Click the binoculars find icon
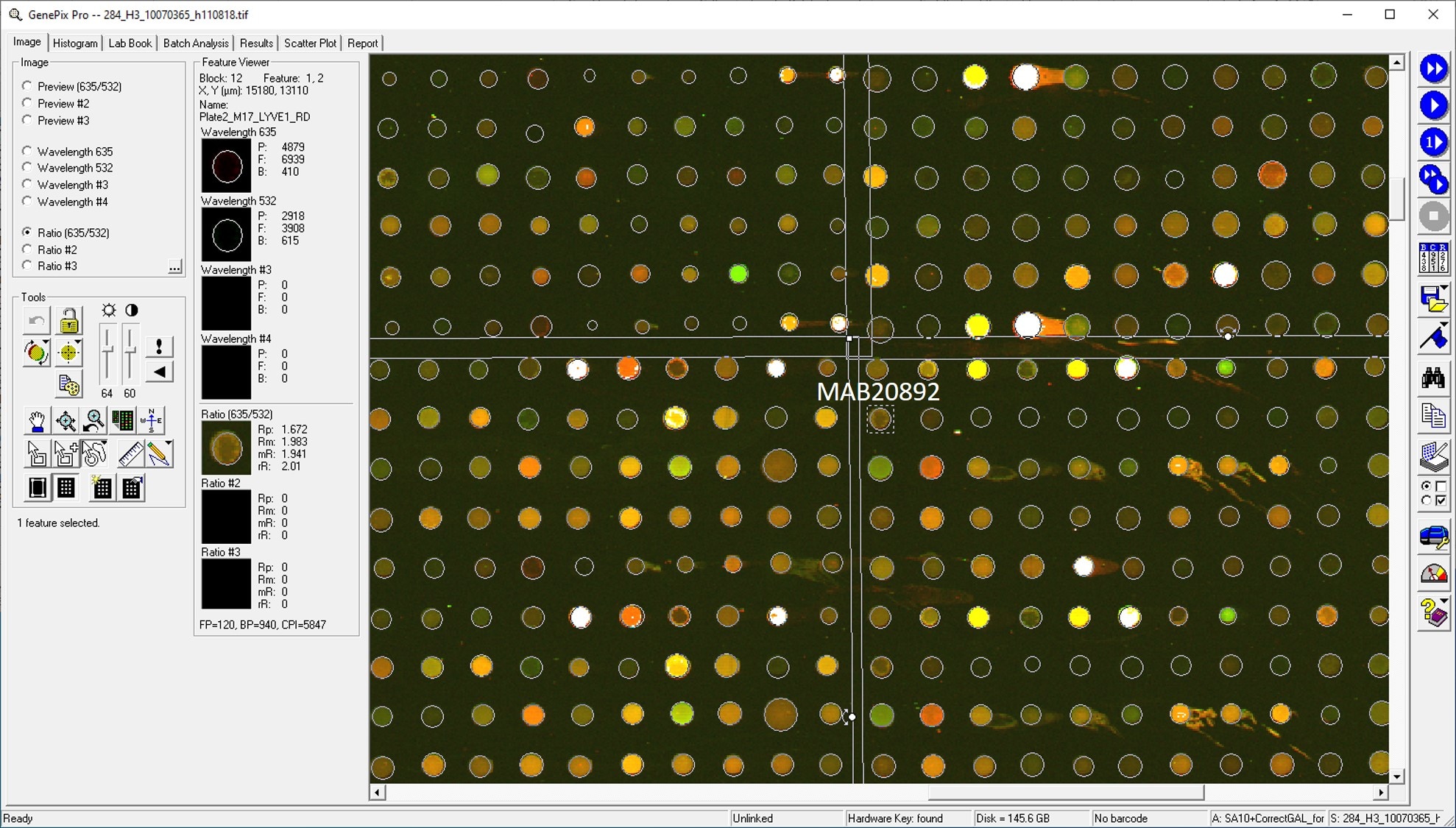The width and height of the screenshot is (1456, 828). click(x=1432, y=378)
